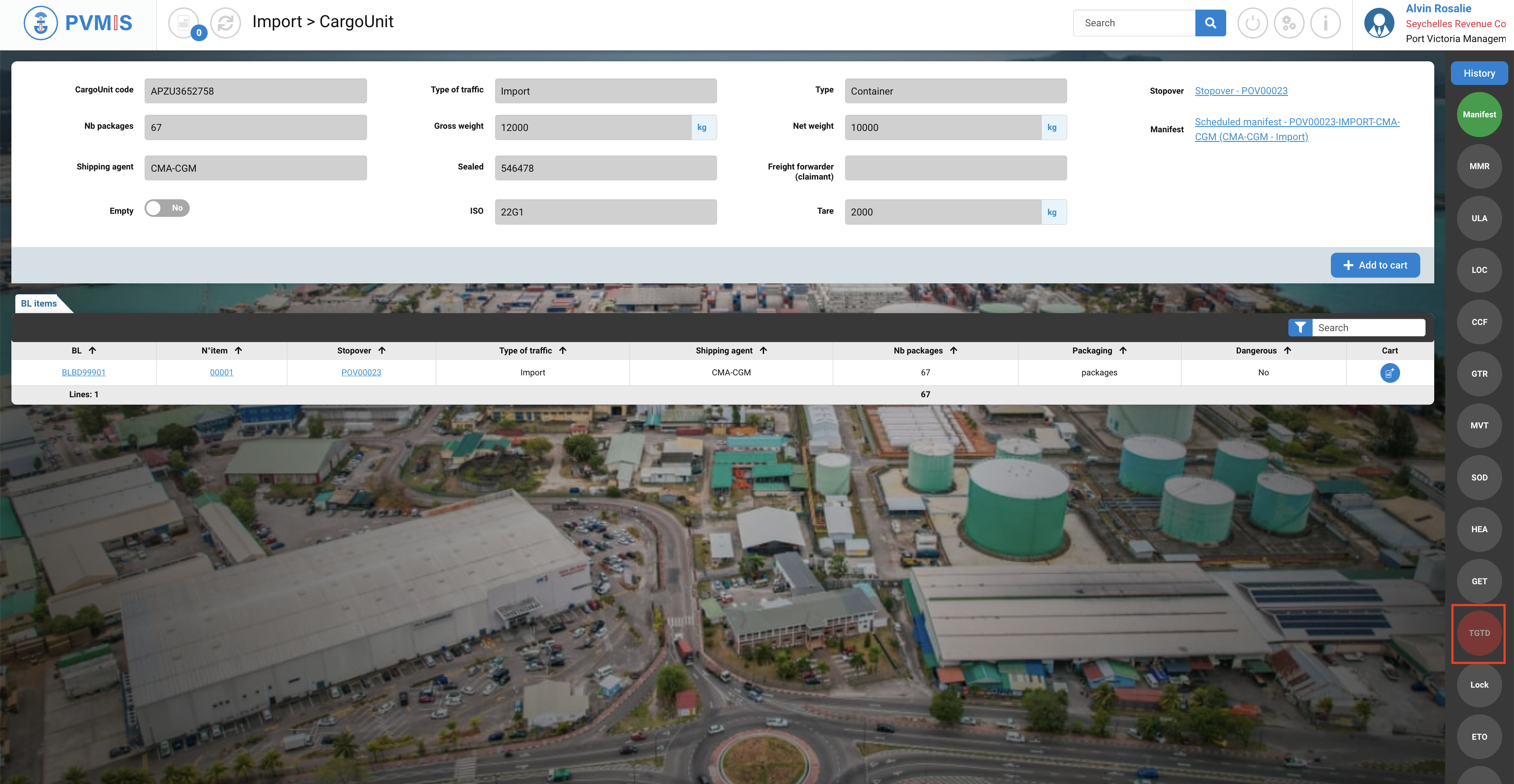Add BLBD99901 row to cart icon
The width and height of the screenshot is (1514, 784).
(1390, 373)
